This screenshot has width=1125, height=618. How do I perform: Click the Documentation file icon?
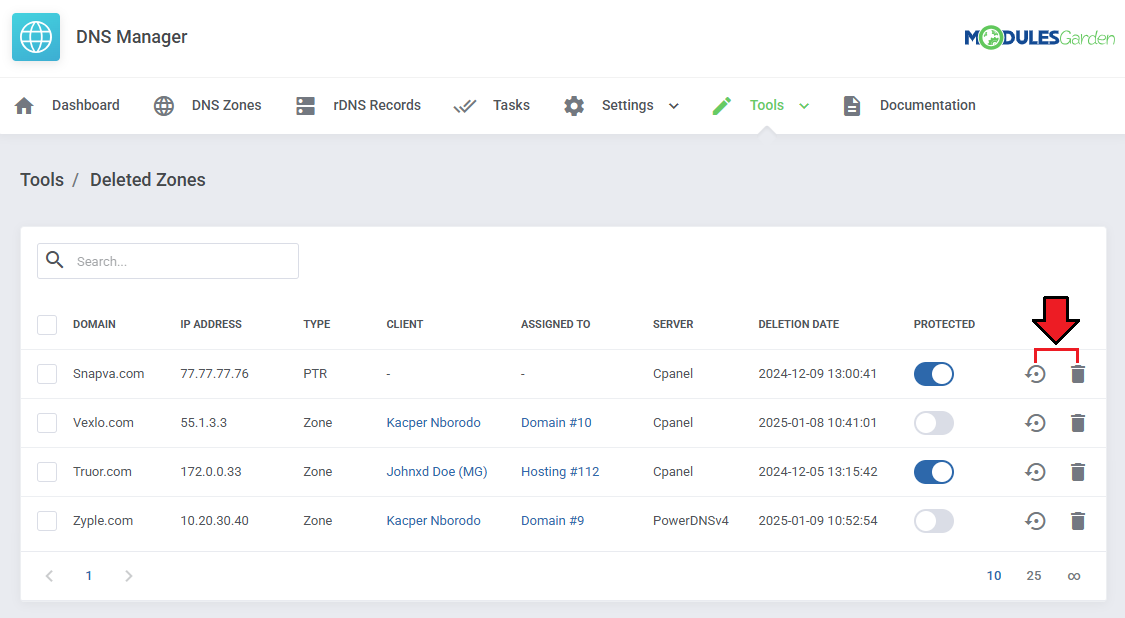pyautogui.click(x=852, y=106)
